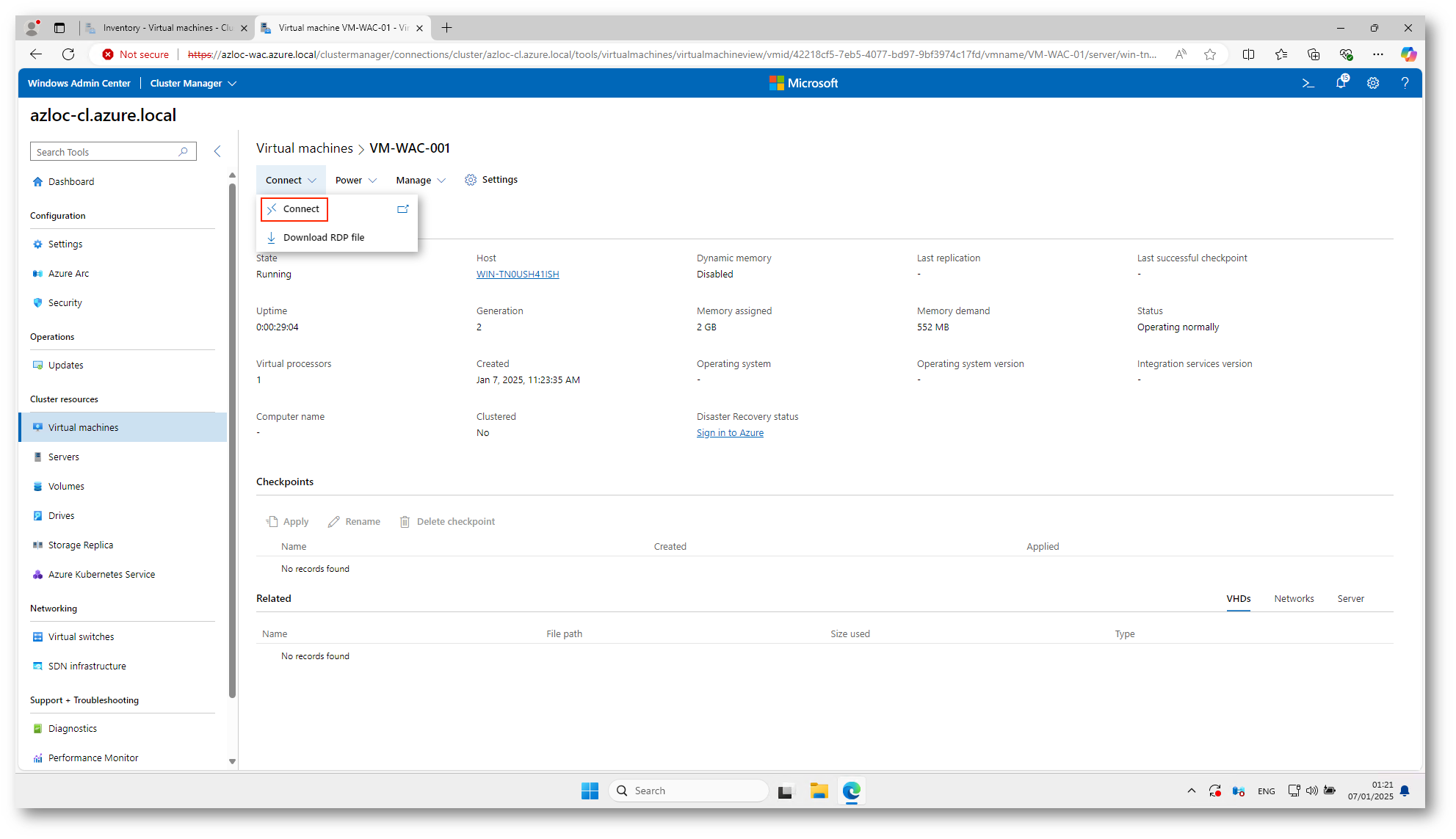
Task: Open Windows Admin Center settings gear
Action: click(x=1373, y=84)
